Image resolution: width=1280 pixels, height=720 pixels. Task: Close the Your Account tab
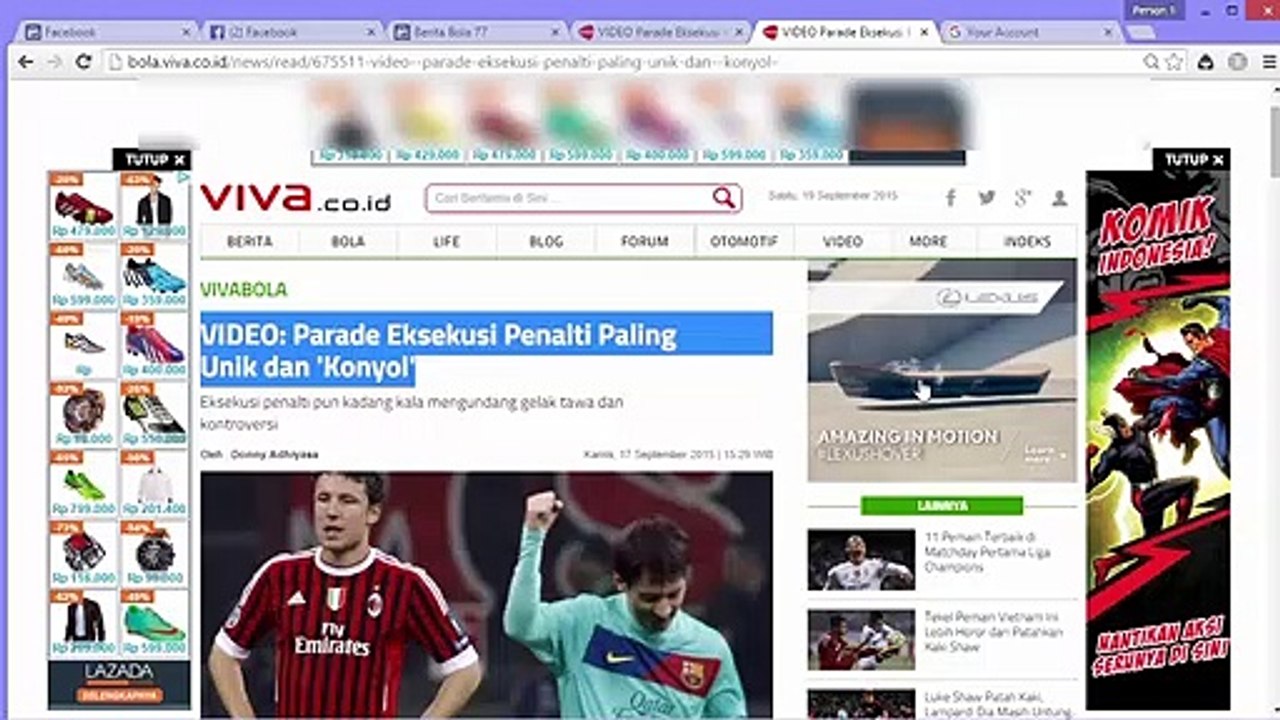1108,32
